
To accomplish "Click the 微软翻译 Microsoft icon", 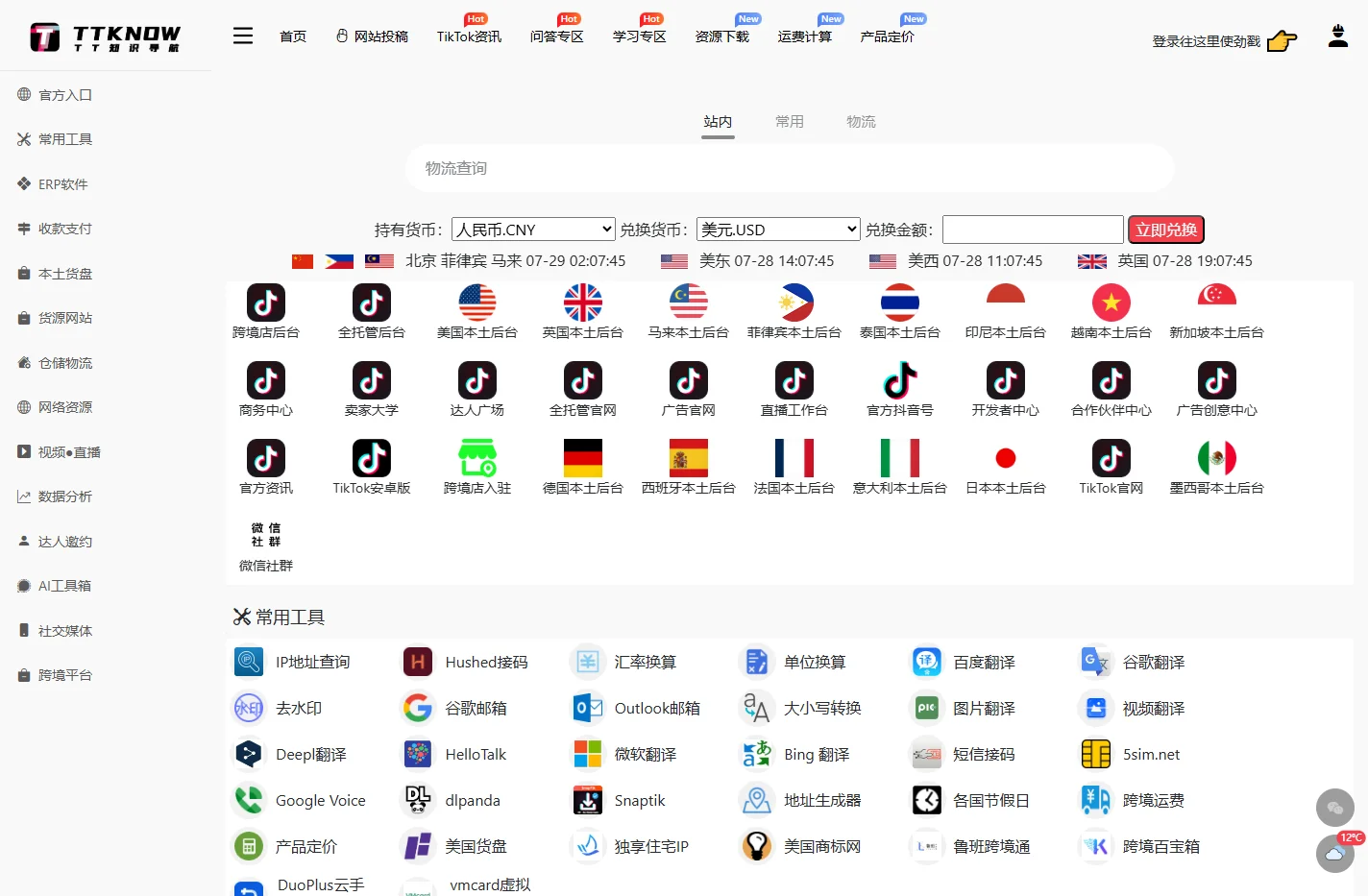I will click(x=587, y=754).
